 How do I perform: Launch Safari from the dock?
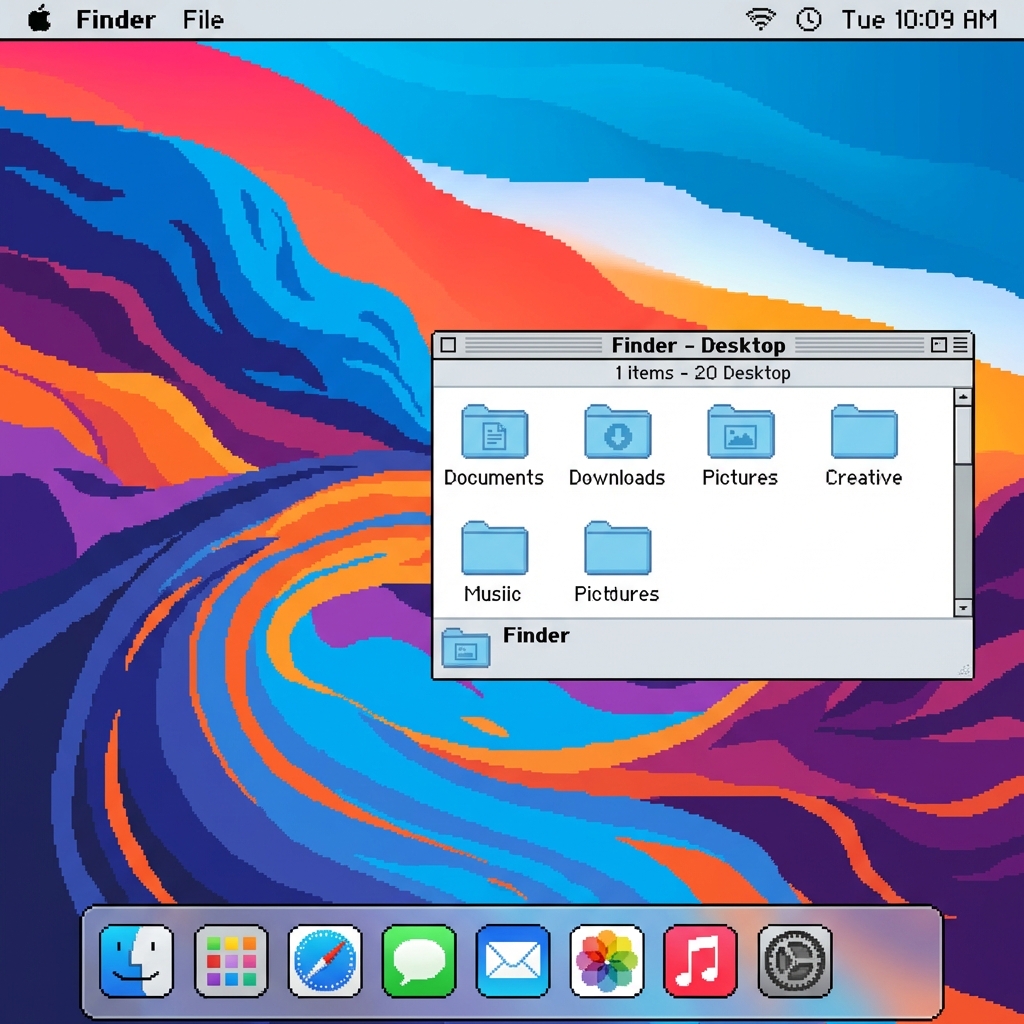pyautogui.click(x=324, y=961)
